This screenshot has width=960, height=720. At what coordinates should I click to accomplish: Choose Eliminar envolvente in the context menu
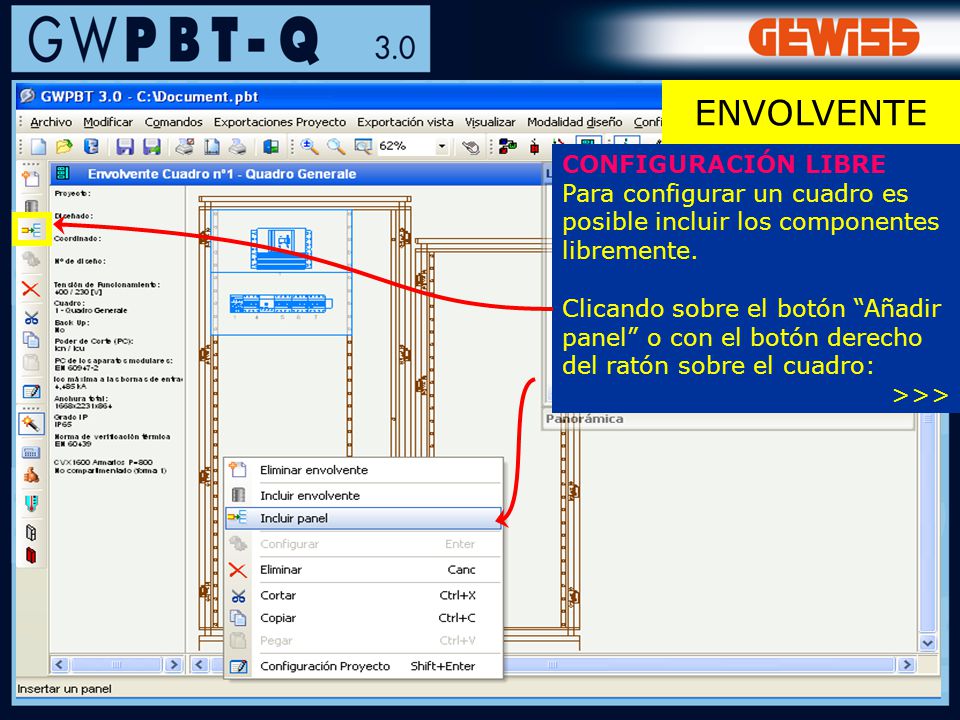pyautogui.click(x=364, y=470)
